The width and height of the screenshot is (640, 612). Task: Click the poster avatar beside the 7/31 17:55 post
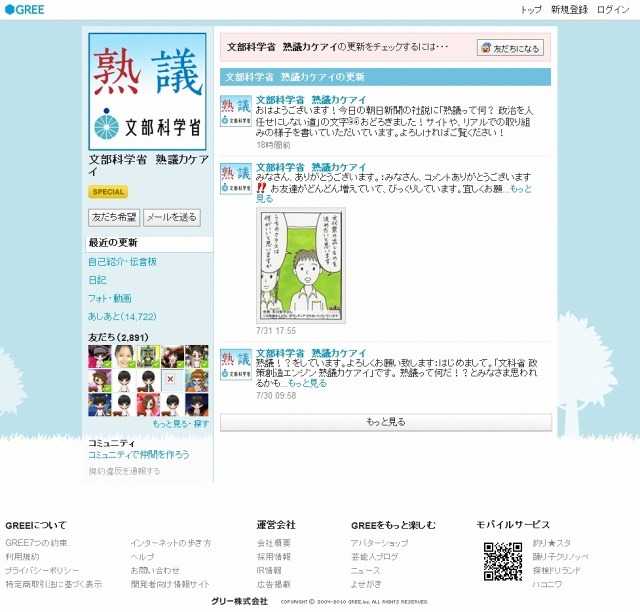pyautogui.click(x=236, y=179)
